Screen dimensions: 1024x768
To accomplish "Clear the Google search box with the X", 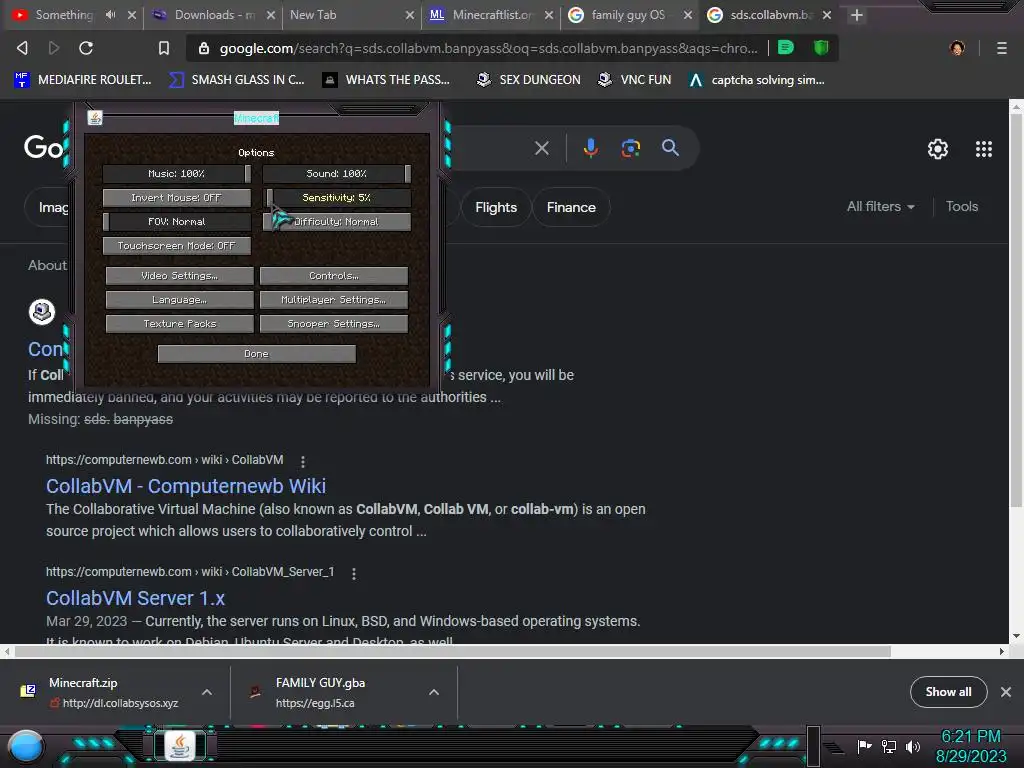I will tap(541, 148).
